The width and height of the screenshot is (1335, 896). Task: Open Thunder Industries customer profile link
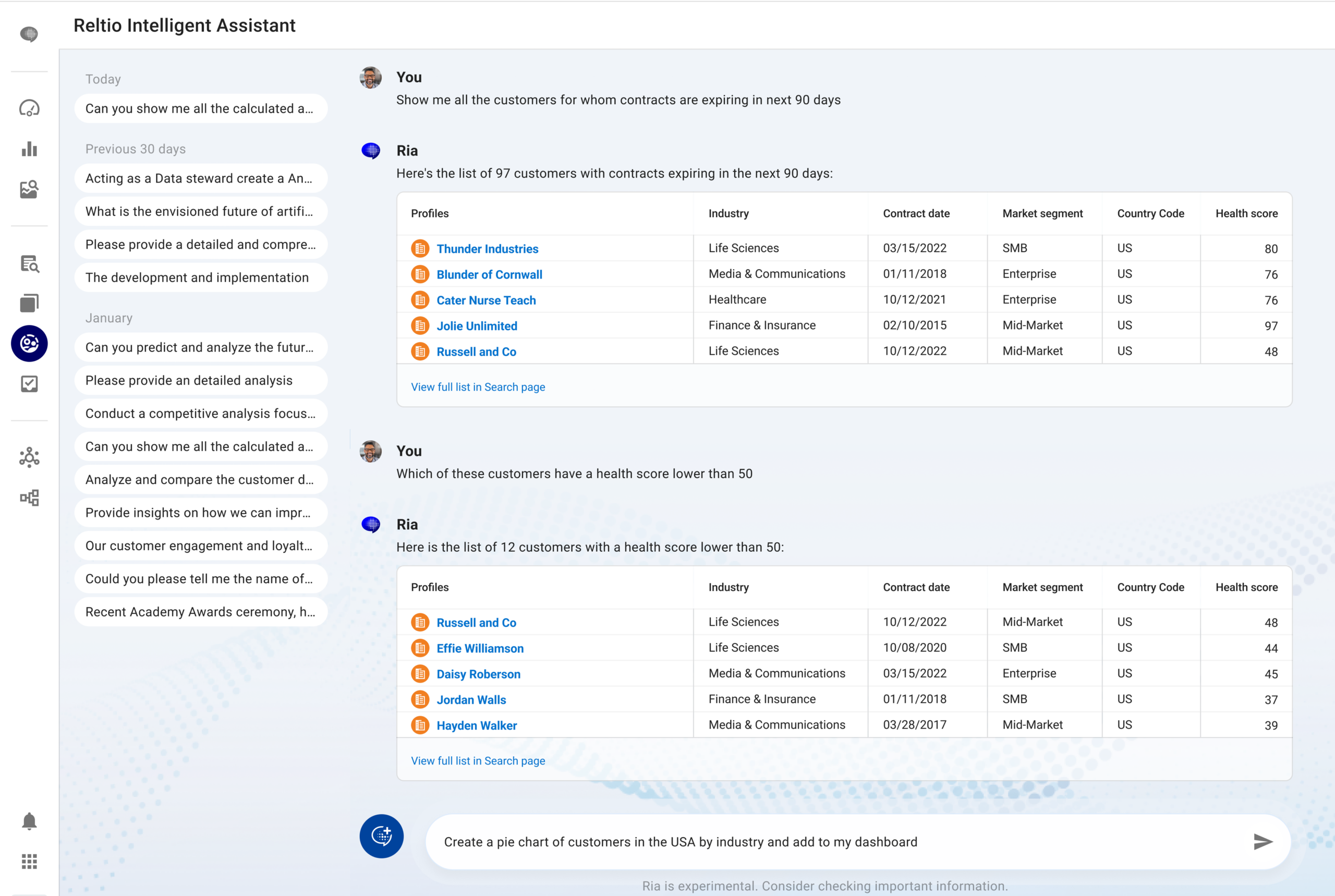487,248
